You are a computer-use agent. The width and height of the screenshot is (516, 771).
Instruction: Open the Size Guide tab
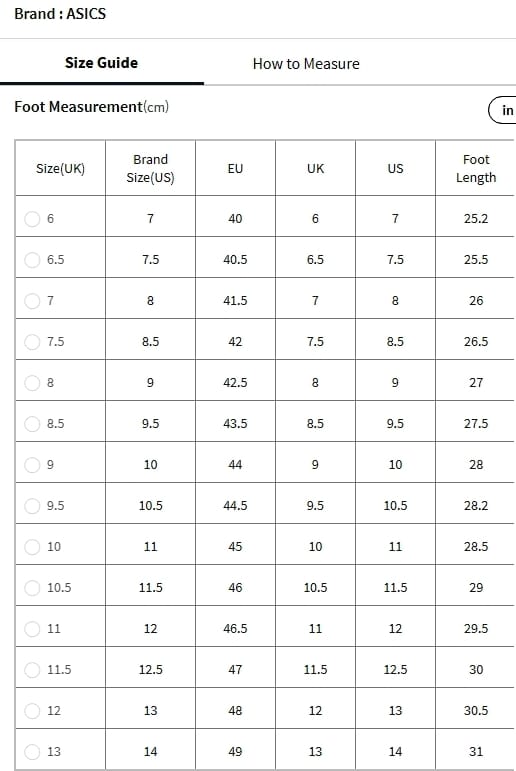(101, 63)
